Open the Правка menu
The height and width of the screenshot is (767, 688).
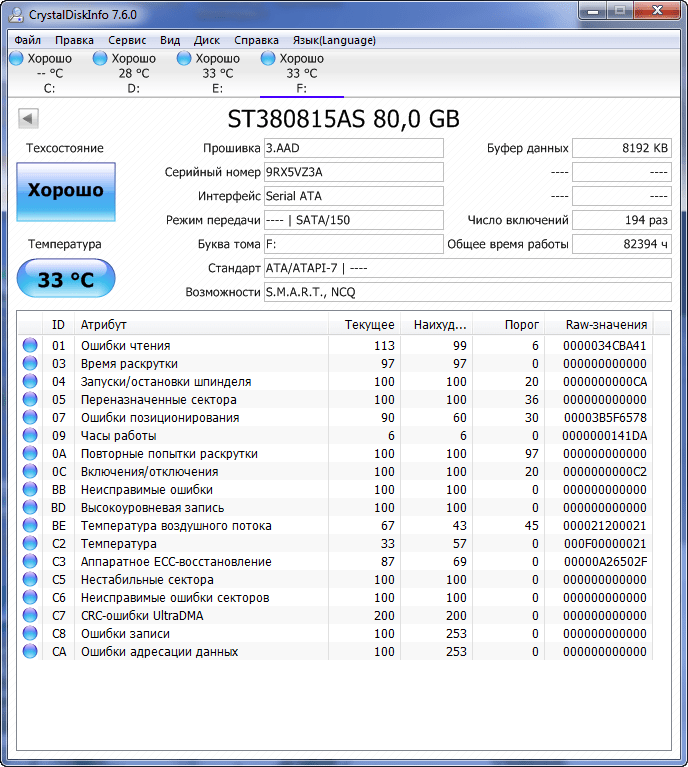[x=74, y=40]
